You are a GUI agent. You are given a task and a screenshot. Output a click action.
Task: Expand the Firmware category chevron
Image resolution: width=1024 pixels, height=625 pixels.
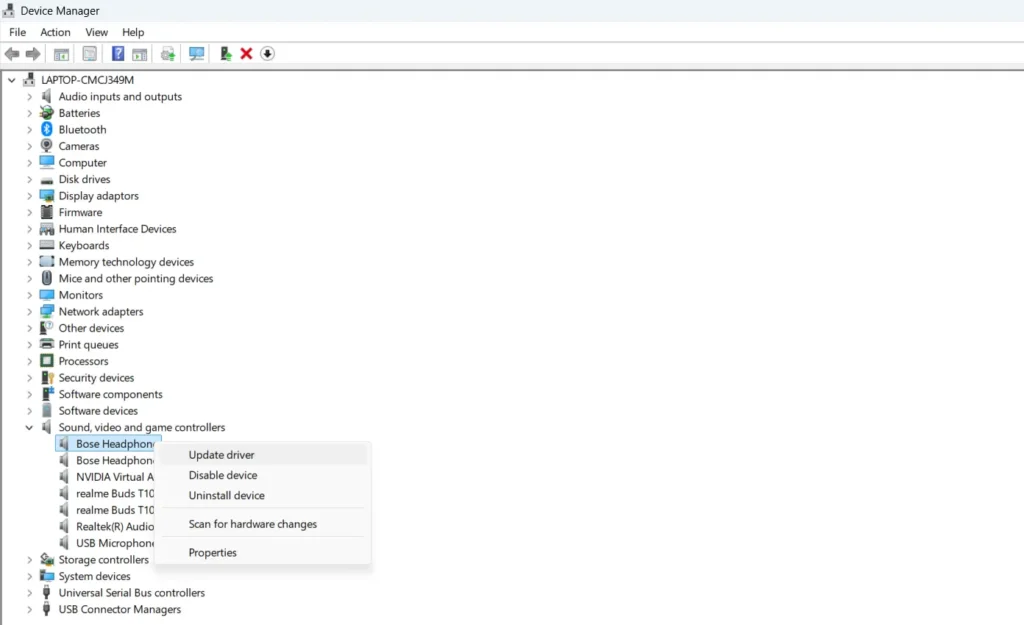click(29, 212)
